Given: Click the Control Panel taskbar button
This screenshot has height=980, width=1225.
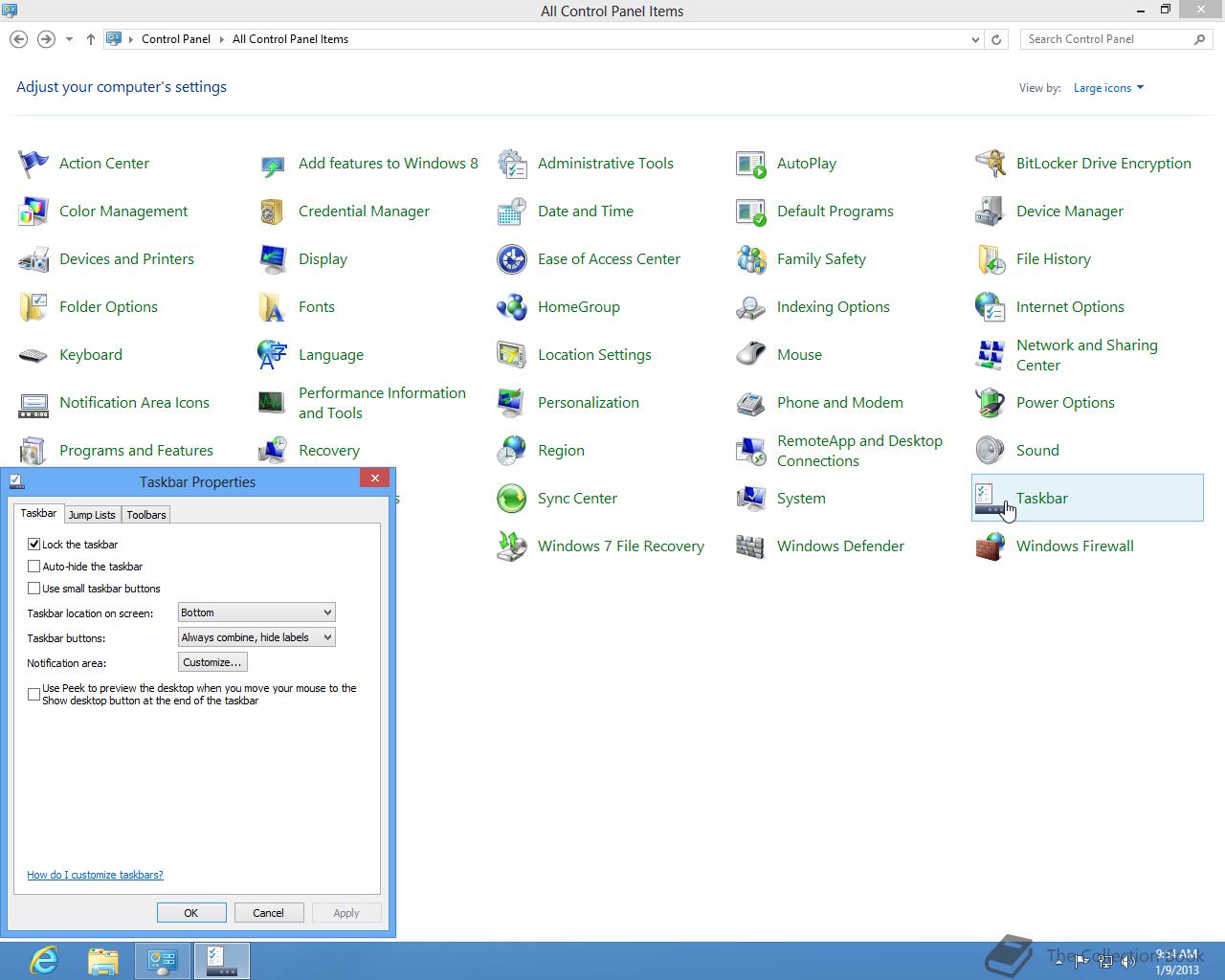Looking at the screenshot, I should tap(163, 960).
